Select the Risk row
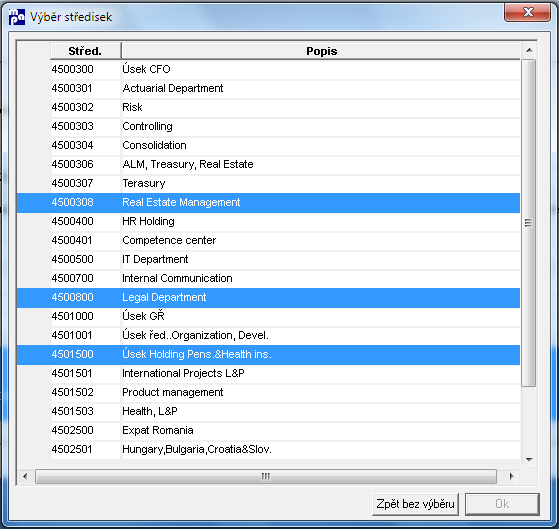This screenshot has height=529, width=559. [268, 107]
